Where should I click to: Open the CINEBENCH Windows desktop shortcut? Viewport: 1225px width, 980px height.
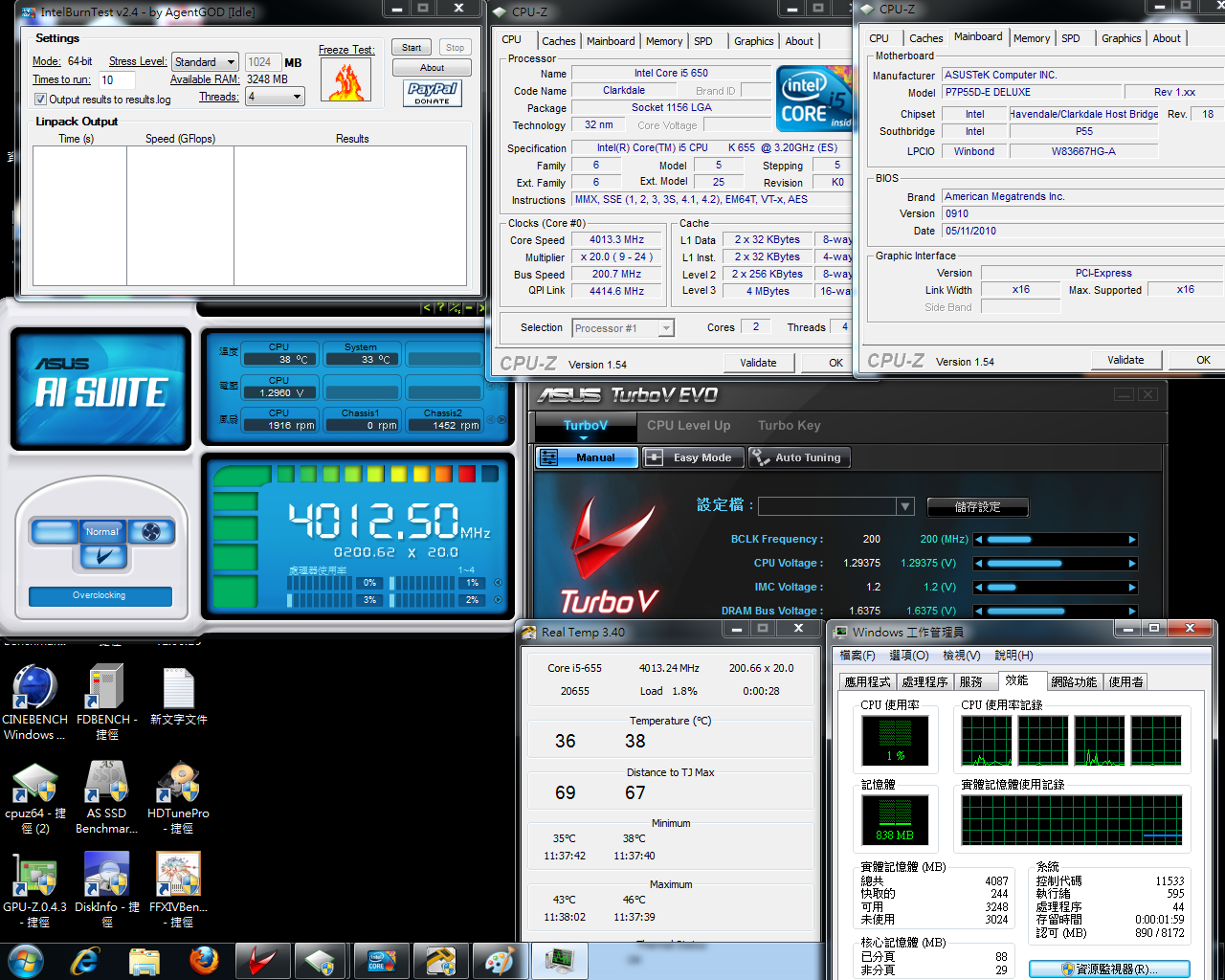[35, 702]
